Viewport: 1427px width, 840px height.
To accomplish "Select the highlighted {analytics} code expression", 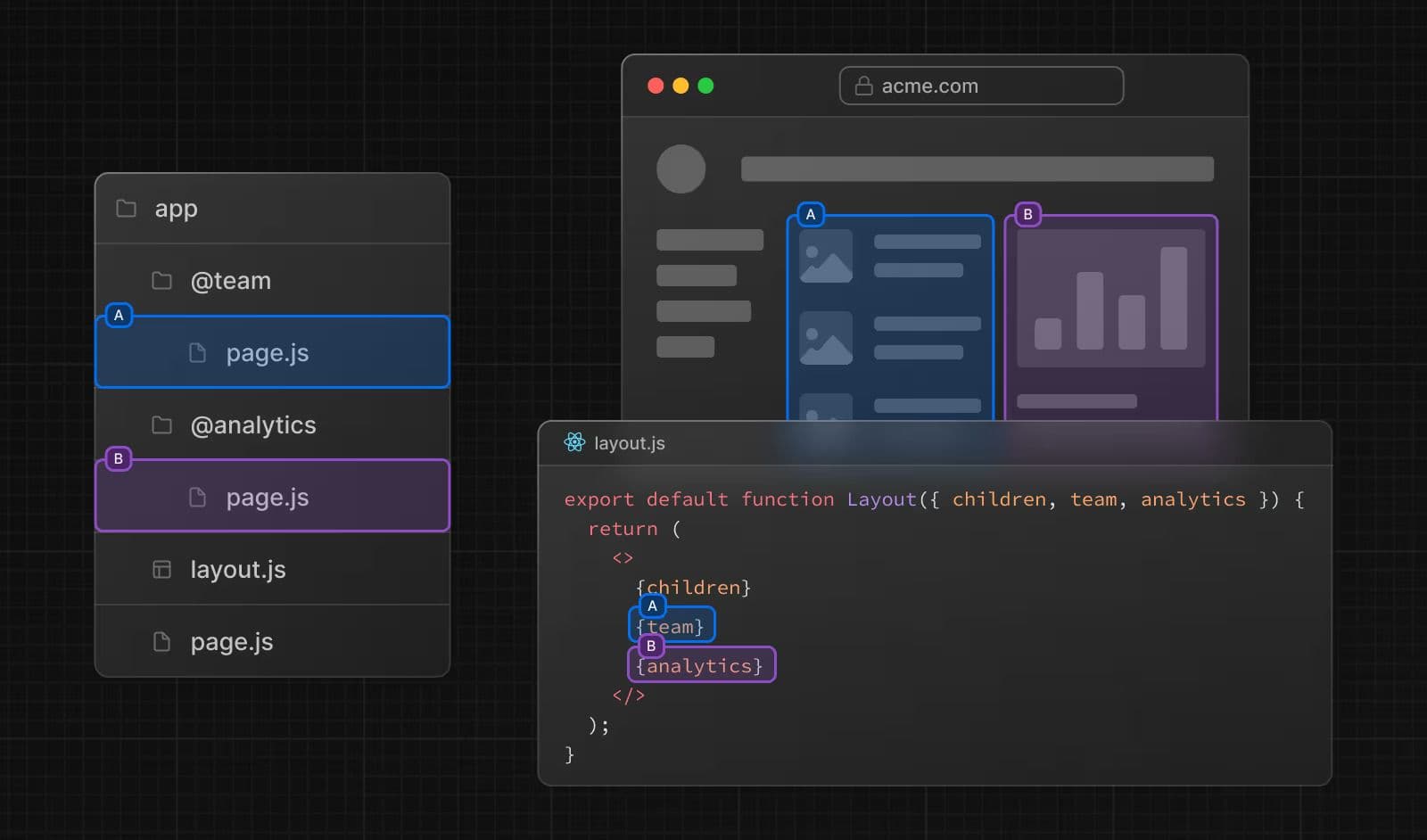I will click(701, 665).
